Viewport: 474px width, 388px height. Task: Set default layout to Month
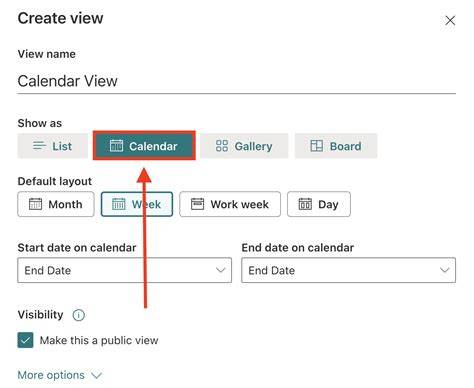click(56, 204)
